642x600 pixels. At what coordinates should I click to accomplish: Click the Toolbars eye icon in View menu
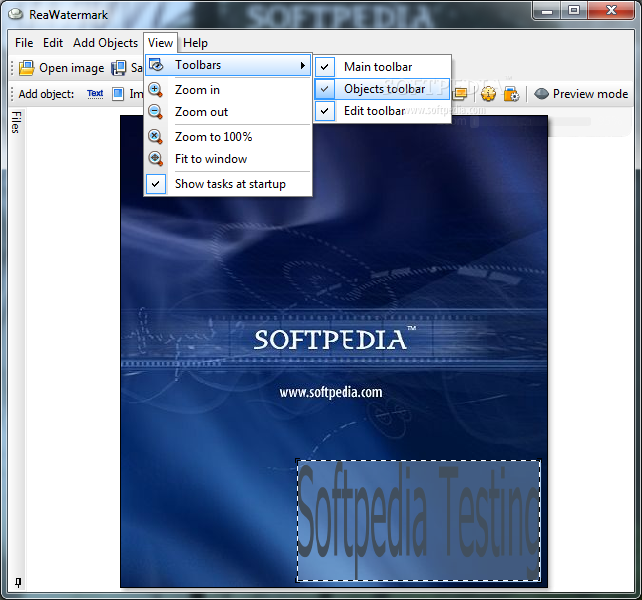[156, 65]
